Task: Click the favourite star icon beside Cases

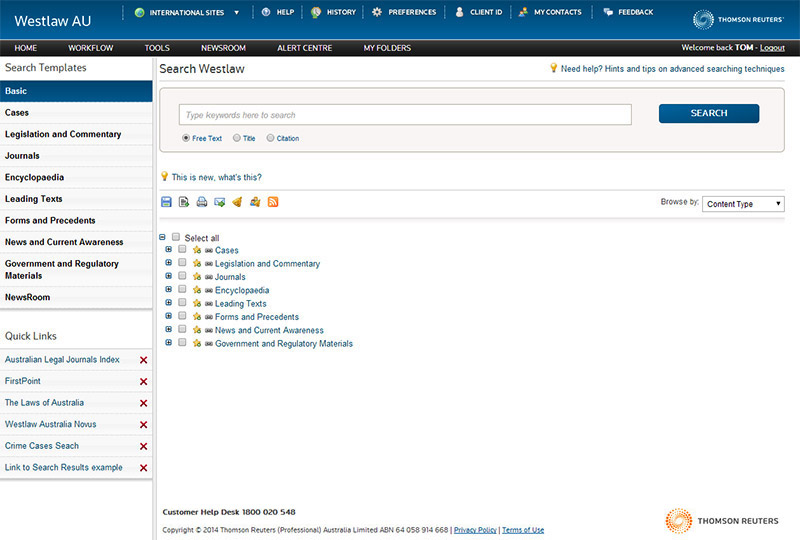Action: click(197, 250)
